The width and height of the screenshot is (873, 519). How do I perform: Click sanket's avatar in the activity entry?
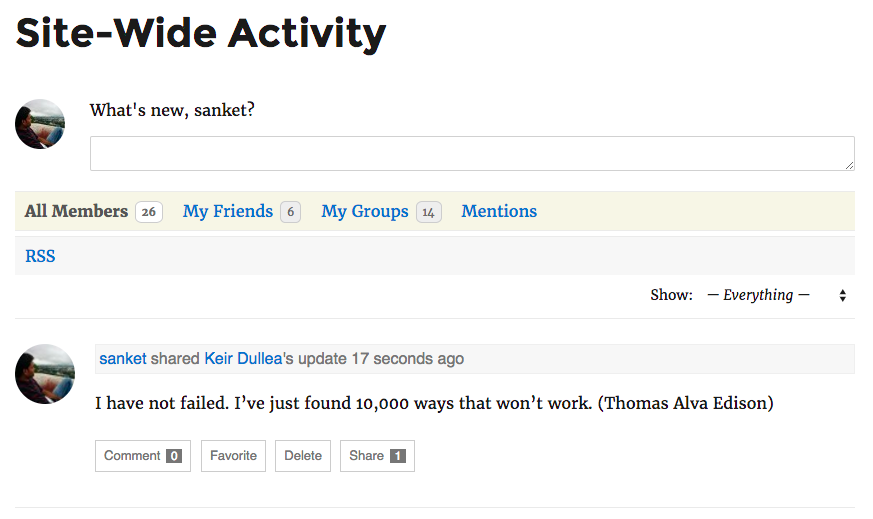coord(45,374)
